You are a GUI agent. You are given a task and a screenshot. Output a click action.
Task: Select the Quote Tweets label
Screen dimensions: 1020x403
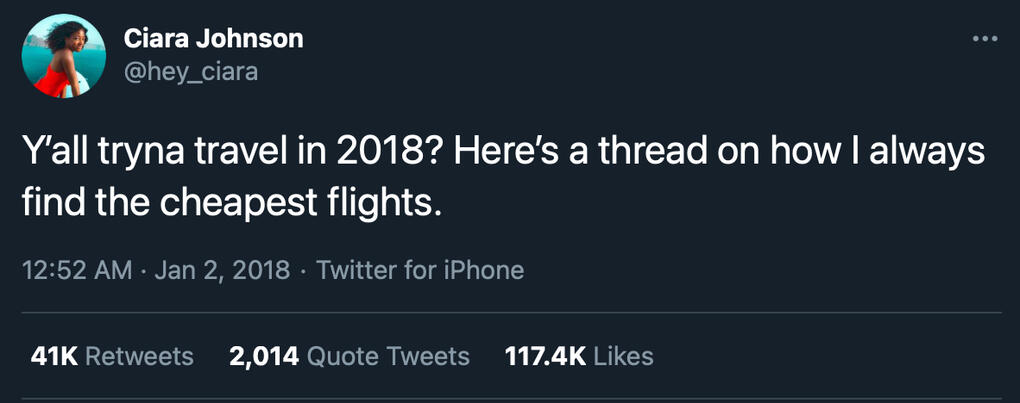[x=388, y=356]
